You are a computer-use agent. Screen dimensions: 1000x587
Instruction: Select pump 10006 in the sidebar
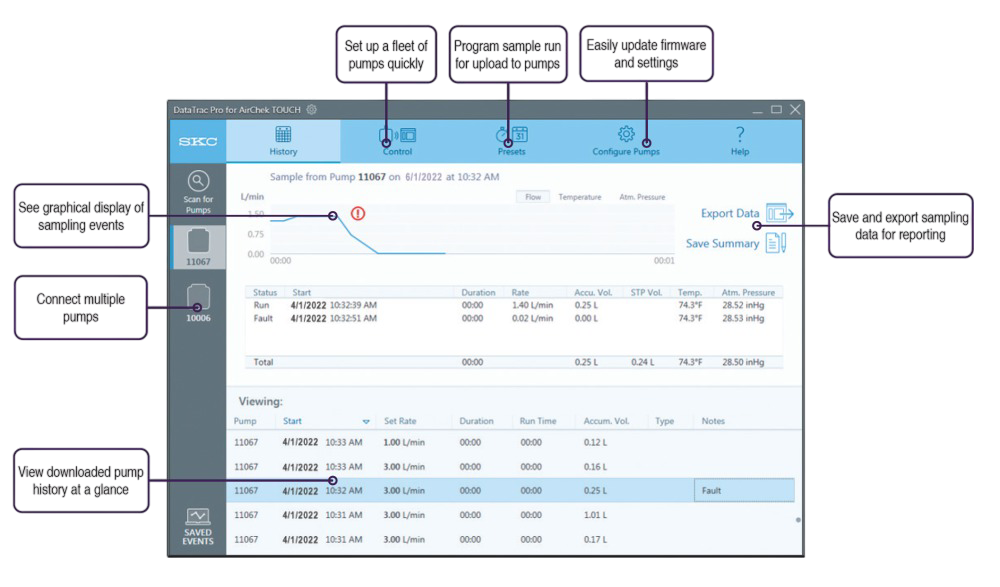click(x=198, y=303)
